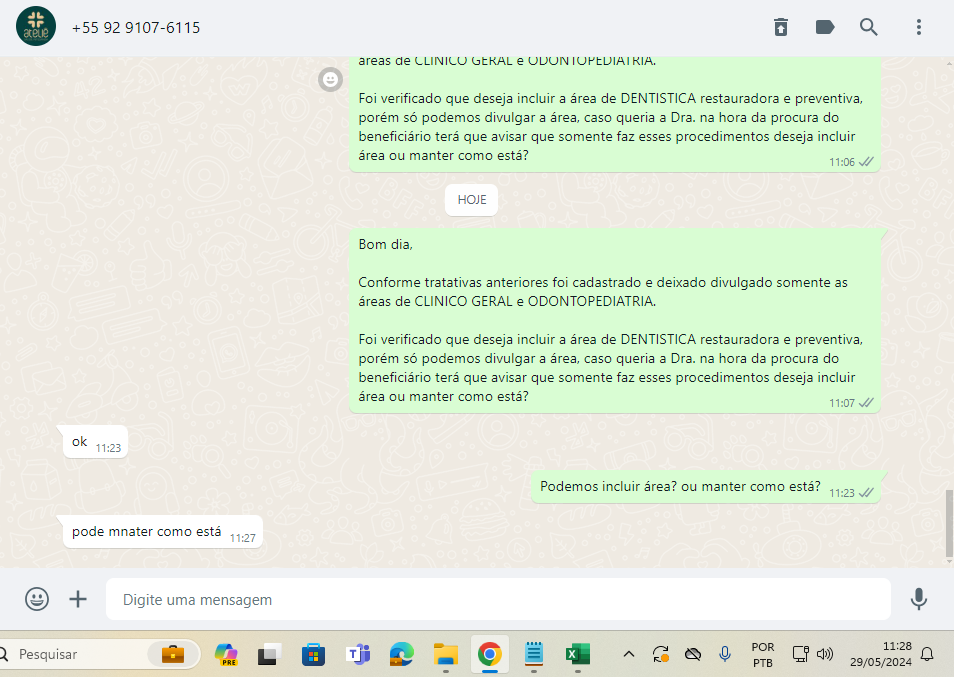Open Microsoft Copilot PRE from taskbar
The image size is (954, 677).
pos(226,654)
